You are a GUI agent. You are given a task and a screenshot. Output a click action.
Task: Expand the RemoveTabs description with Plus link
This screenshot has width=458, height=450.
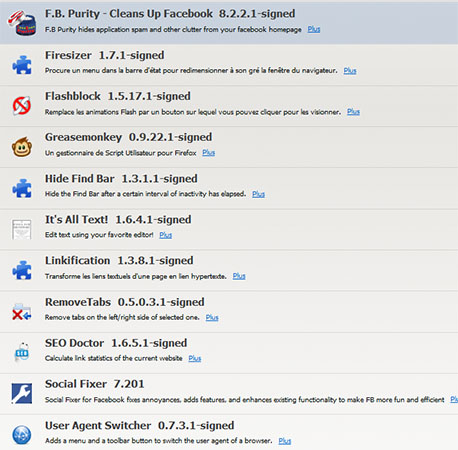[x=212, y=317]
